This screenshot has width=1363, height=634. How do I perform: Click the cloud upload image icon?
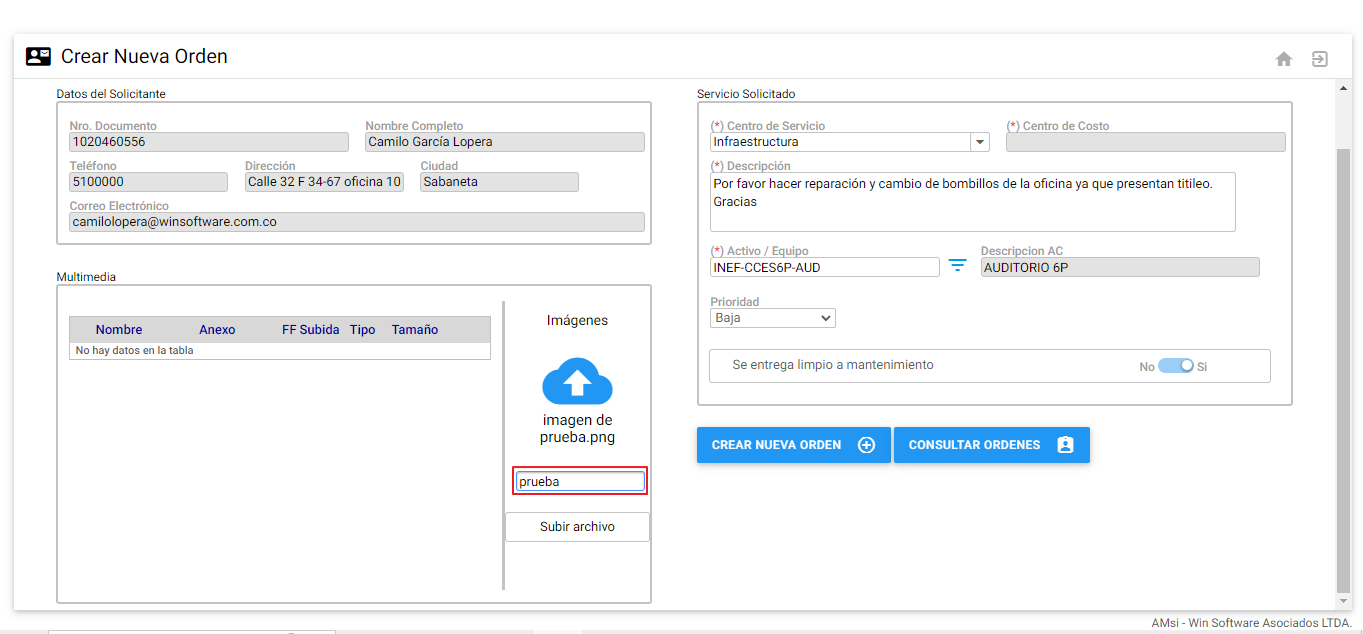point(577,381)
